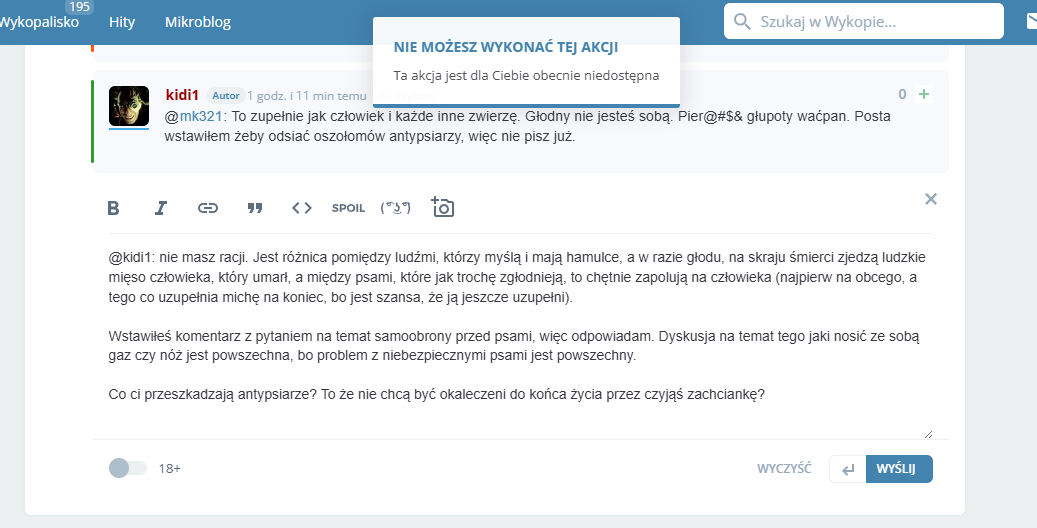Click the Szukaj w Wykopie search field
This screenshot has width=1037, height=528.
(x=870, y=21)
